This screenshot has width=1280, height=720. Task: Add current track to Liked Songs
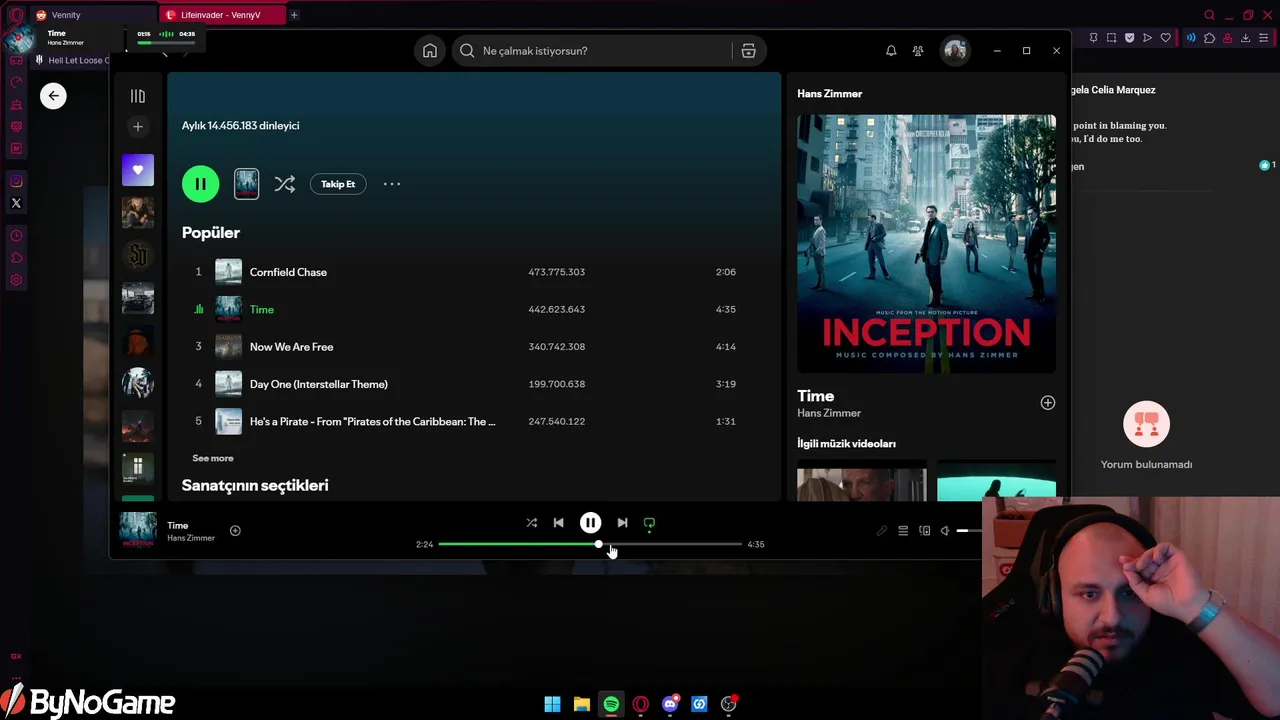click(235, 531)
